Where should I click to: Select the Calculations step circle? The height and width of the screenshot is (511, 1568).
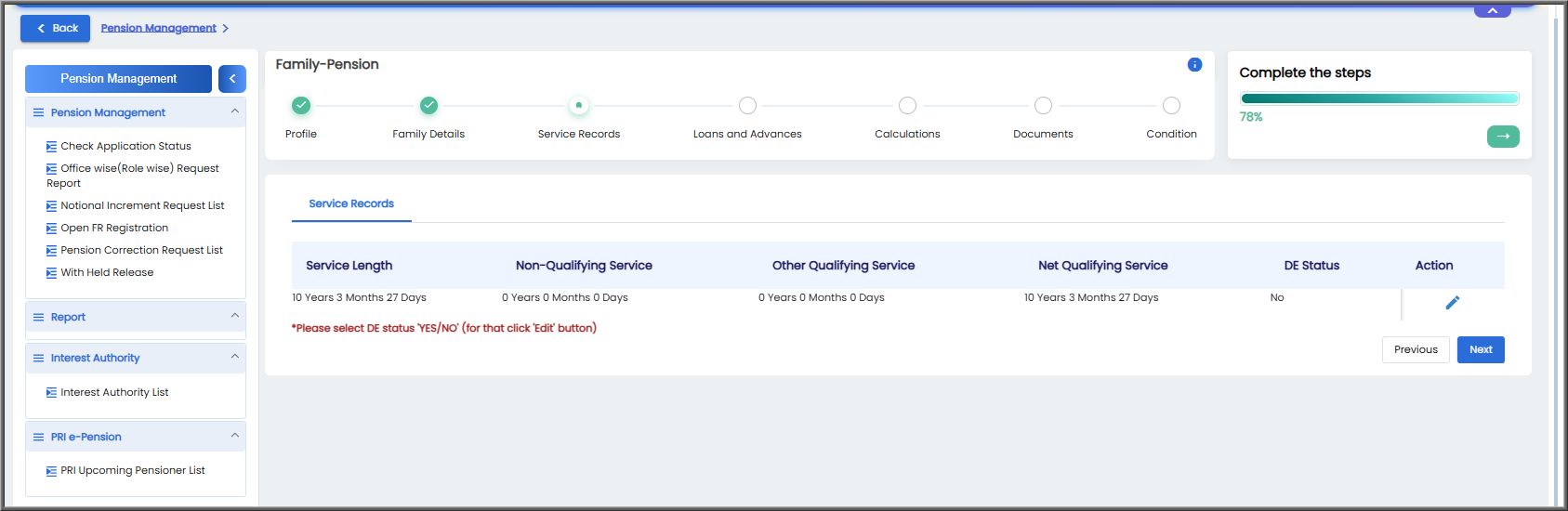907,106
